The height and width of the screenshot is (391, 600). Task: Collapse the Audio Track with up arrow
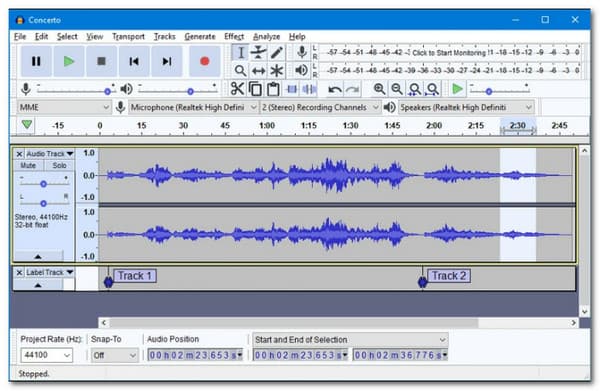38,256
